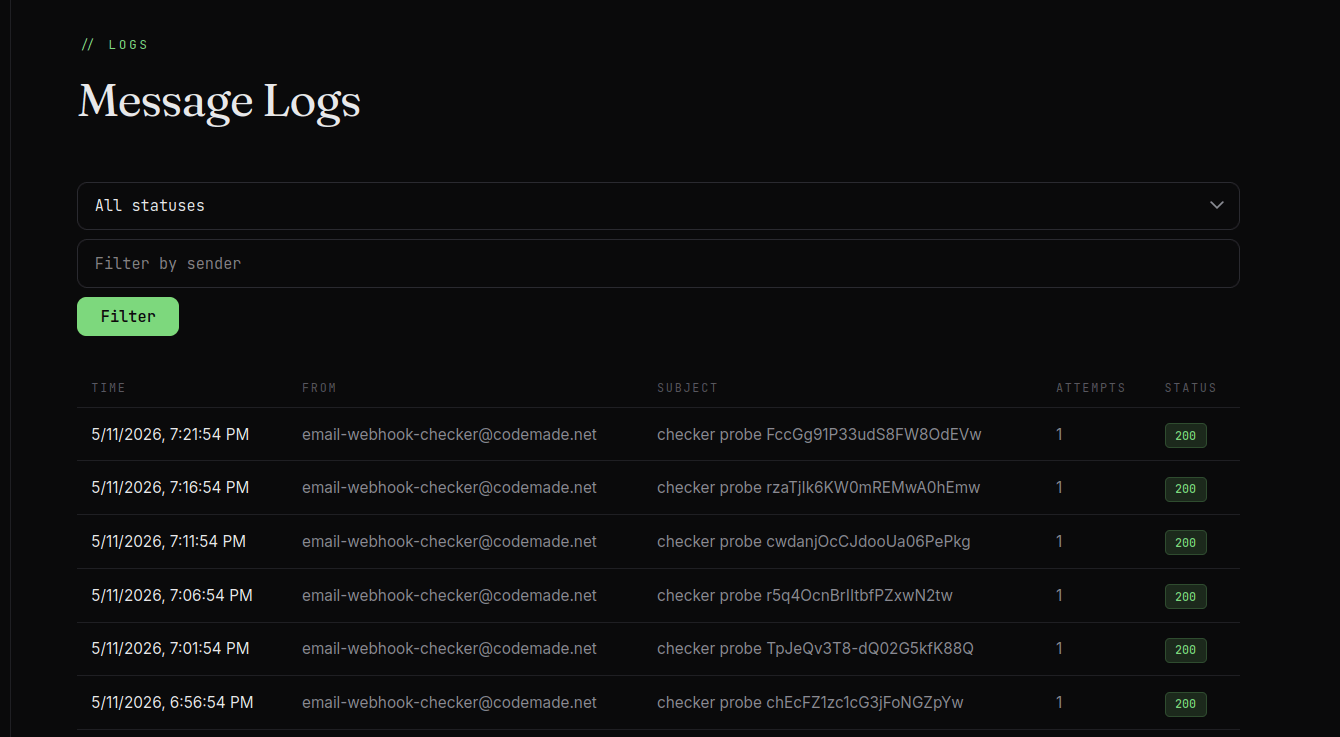Select timestamp 5/11/2026, 7:16:54 PM

click(x=170, y=488)
